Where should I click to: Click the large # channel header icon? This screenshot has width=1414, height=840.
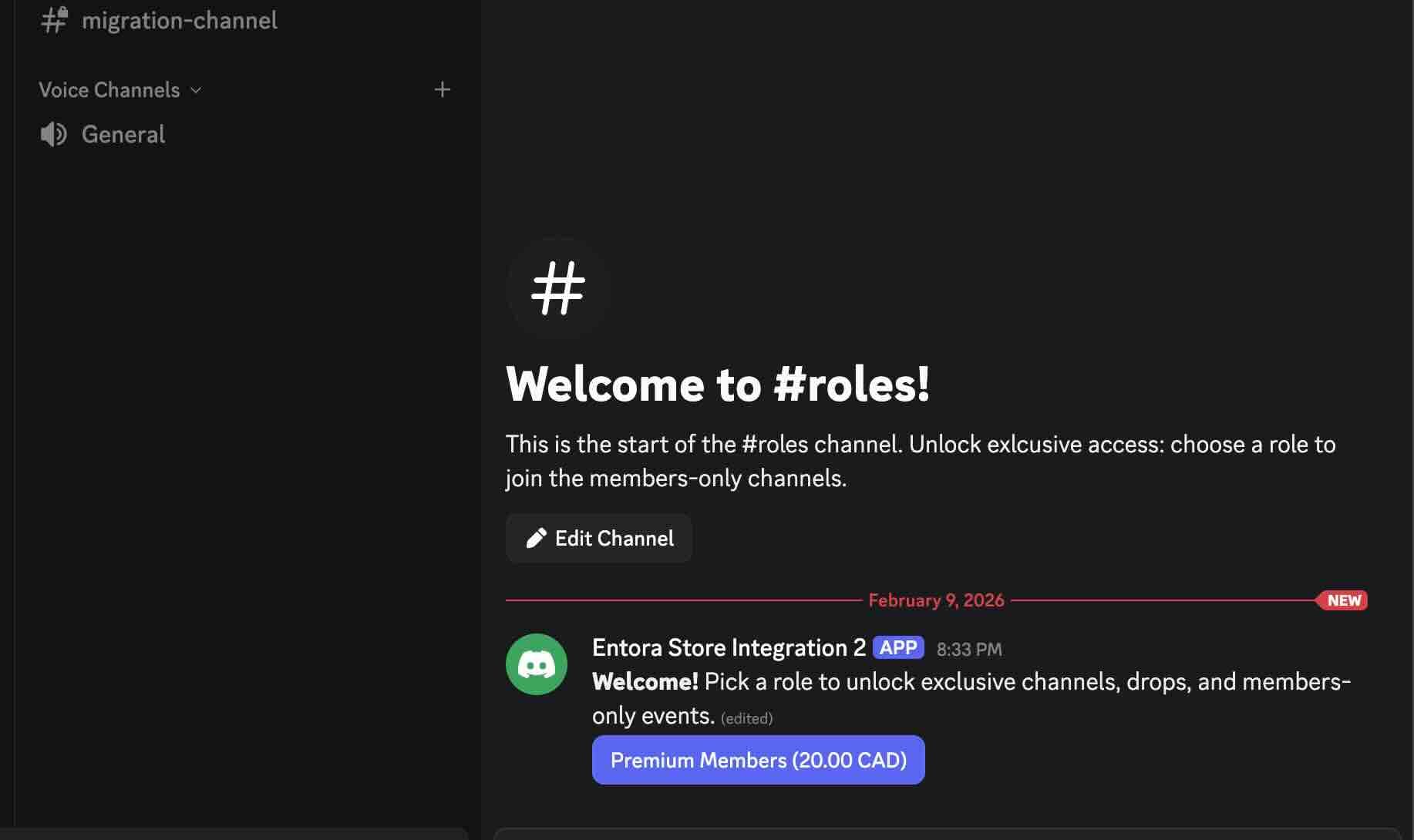click(x=557, y=287)
